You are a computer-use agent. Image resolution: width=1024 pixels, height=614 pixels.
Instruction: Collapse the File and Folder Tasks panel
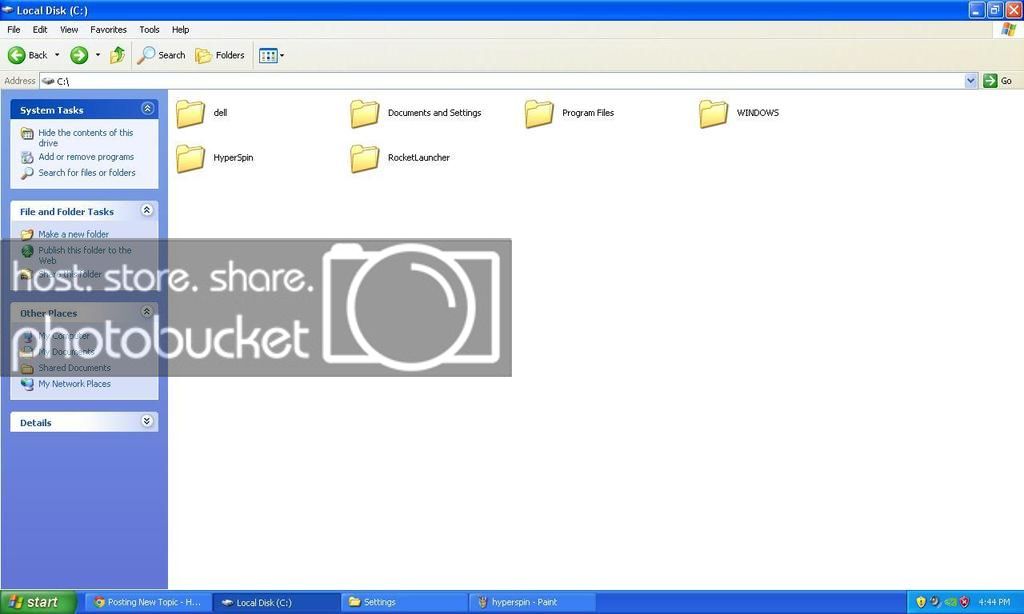[x=147, y=211]
